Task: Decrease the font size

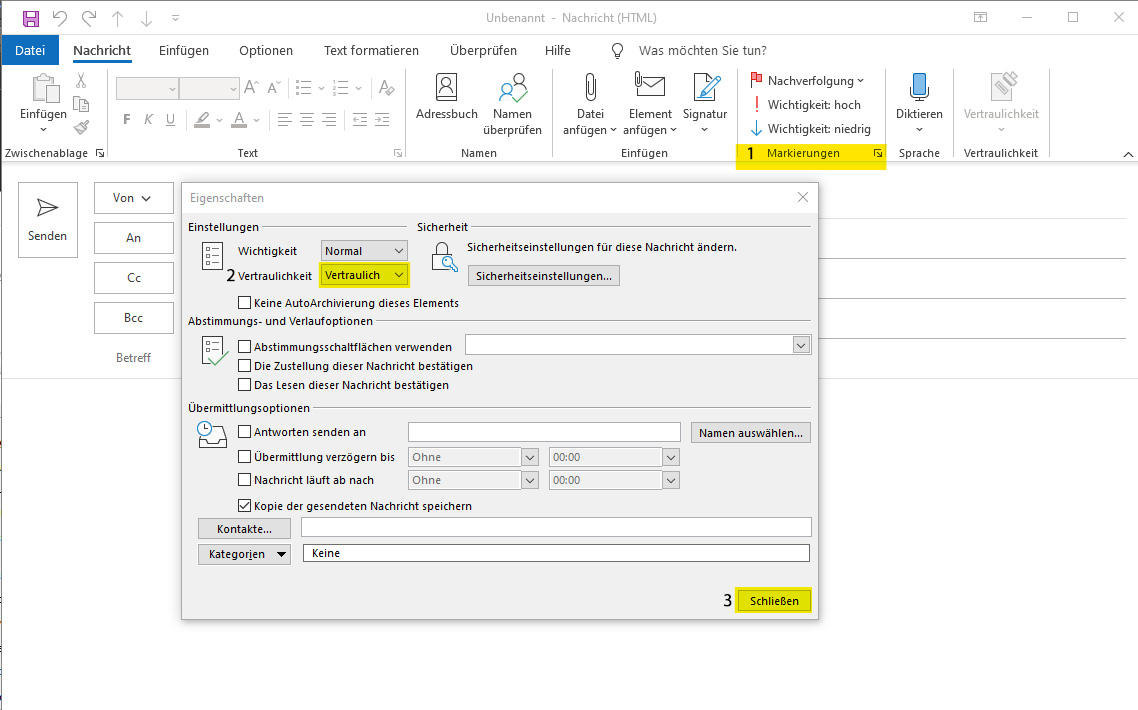Action: [274, 88]
